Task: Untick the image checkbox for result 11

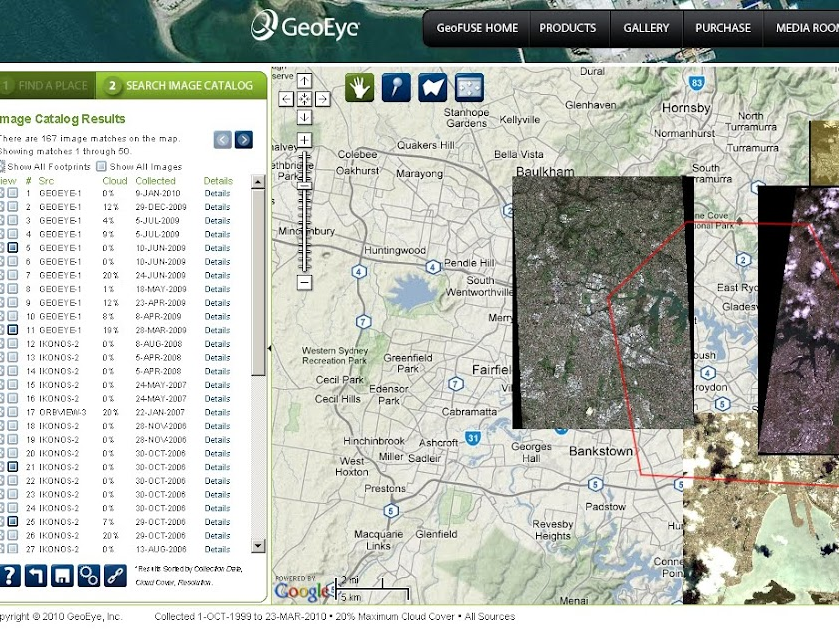Action: tap(13, 330)
